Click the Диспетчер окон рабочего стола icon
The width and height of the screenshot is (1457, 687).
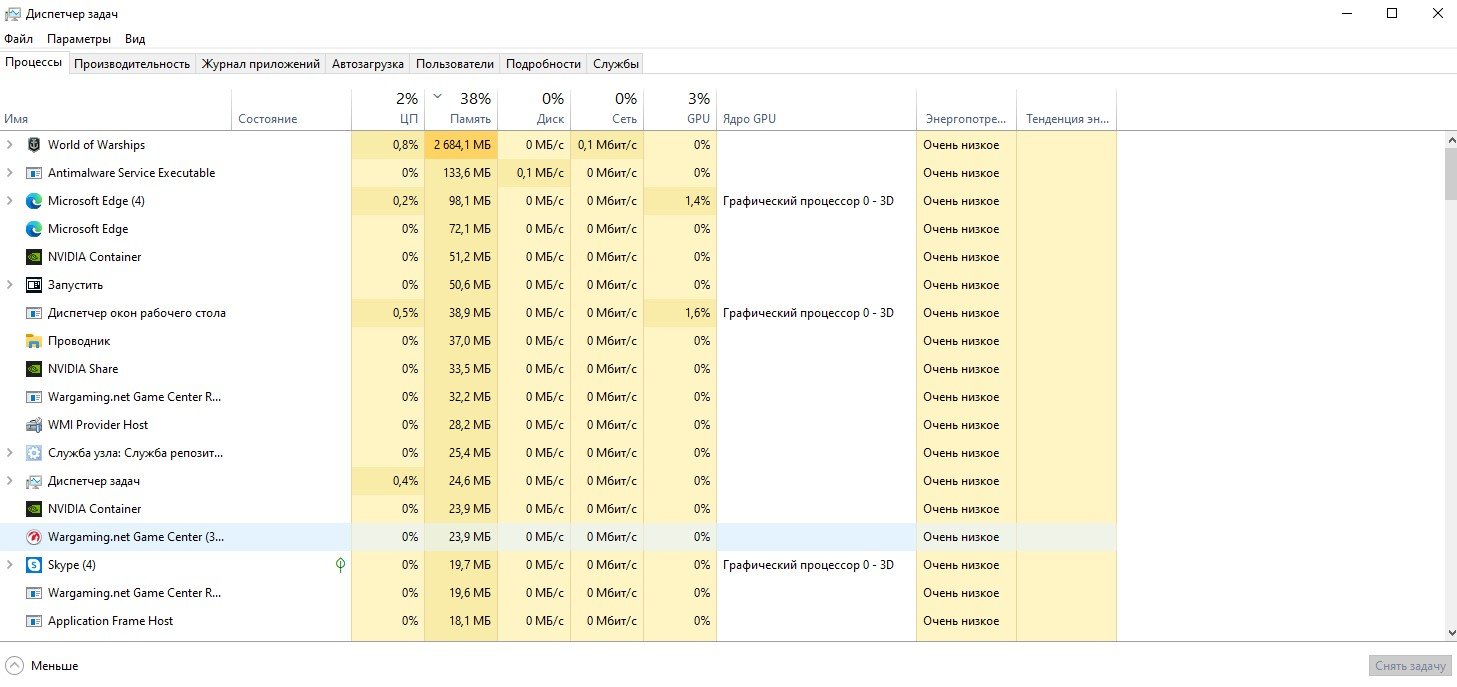point(33,313)
